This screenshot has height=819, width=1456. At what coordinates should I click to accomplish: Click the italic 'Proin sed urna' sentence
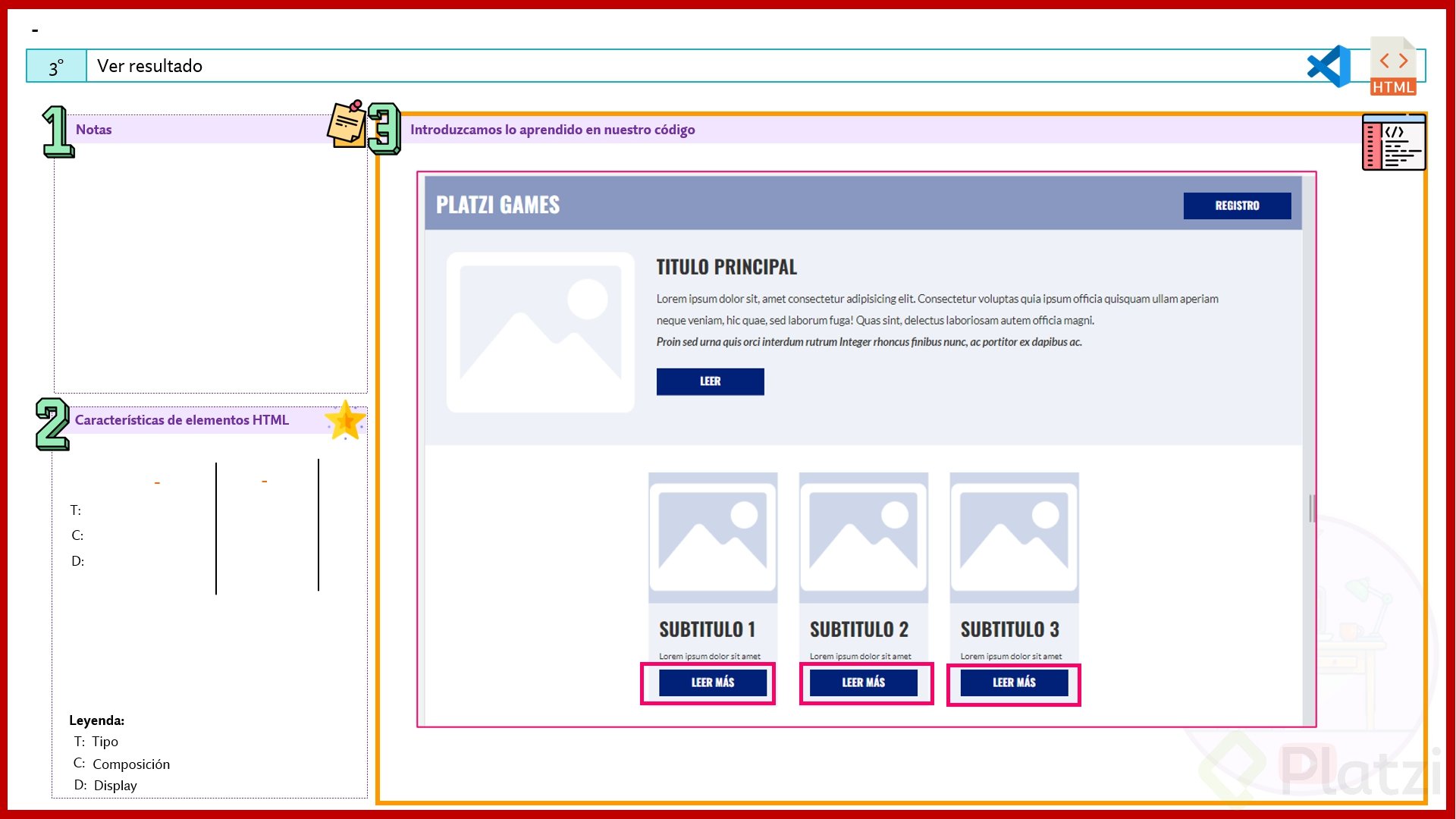coord(869,342)
